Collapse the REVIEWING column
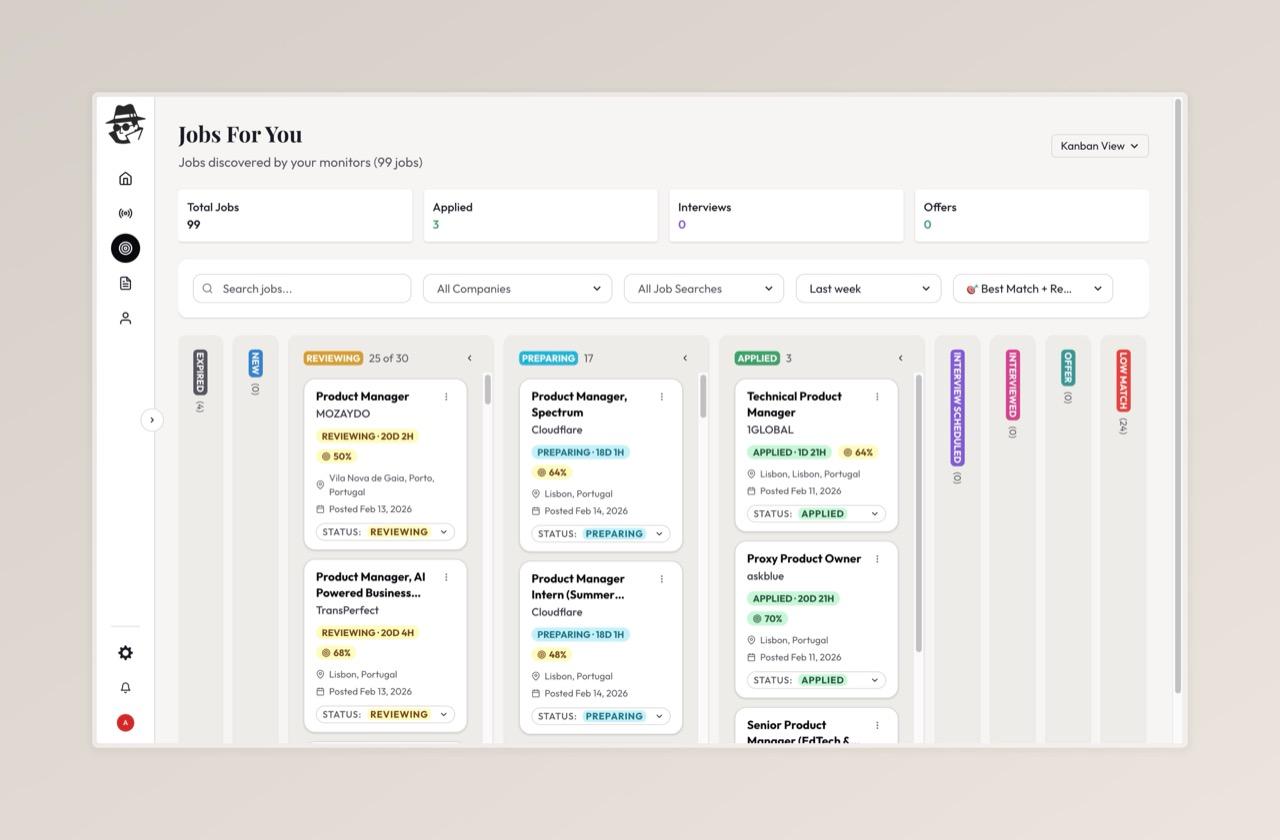Screen dimensions: 1280x840 469,357
